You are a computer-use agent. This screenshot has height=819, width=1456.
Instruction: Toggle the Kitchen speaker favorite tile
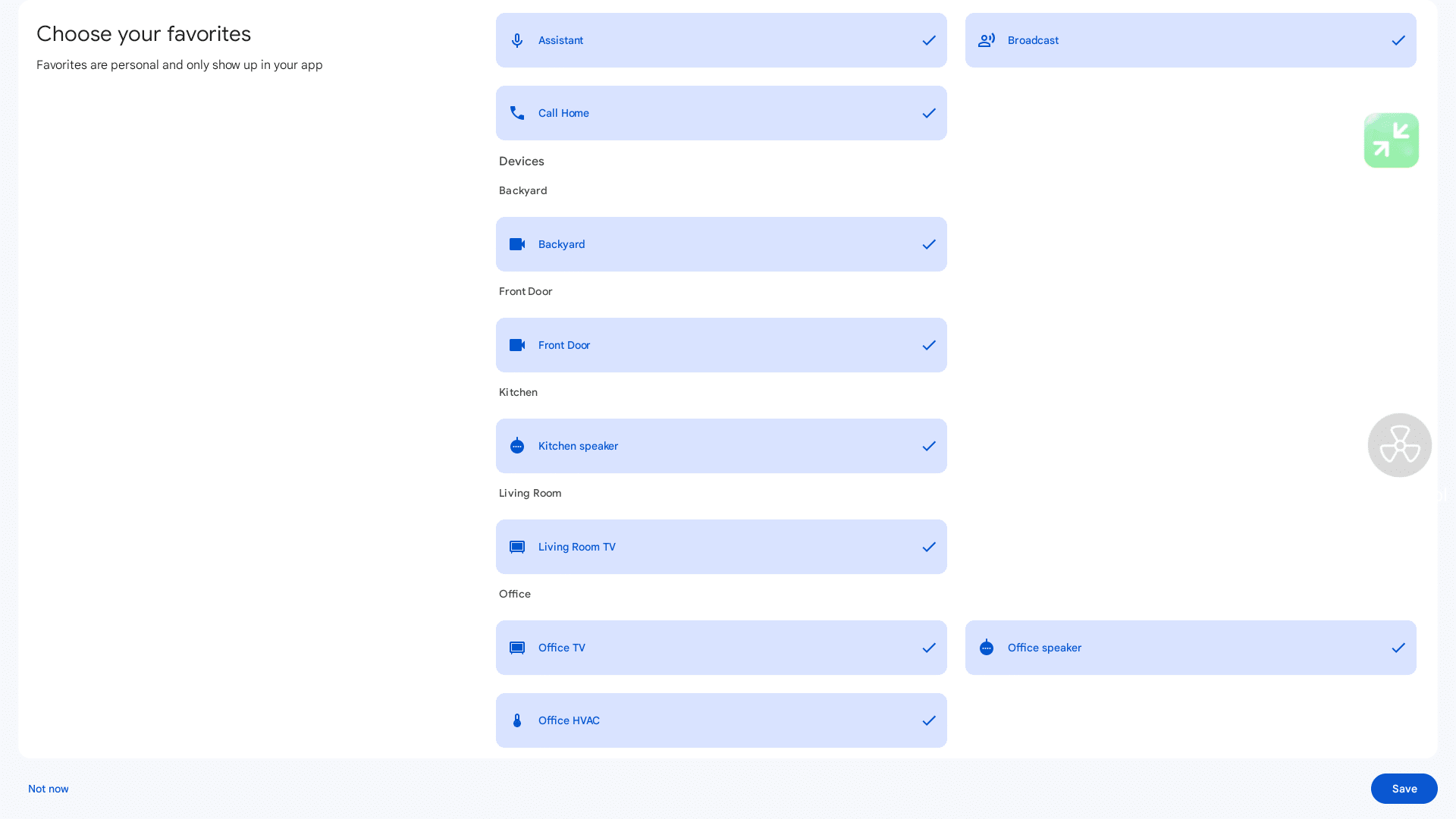coord(720,446)
